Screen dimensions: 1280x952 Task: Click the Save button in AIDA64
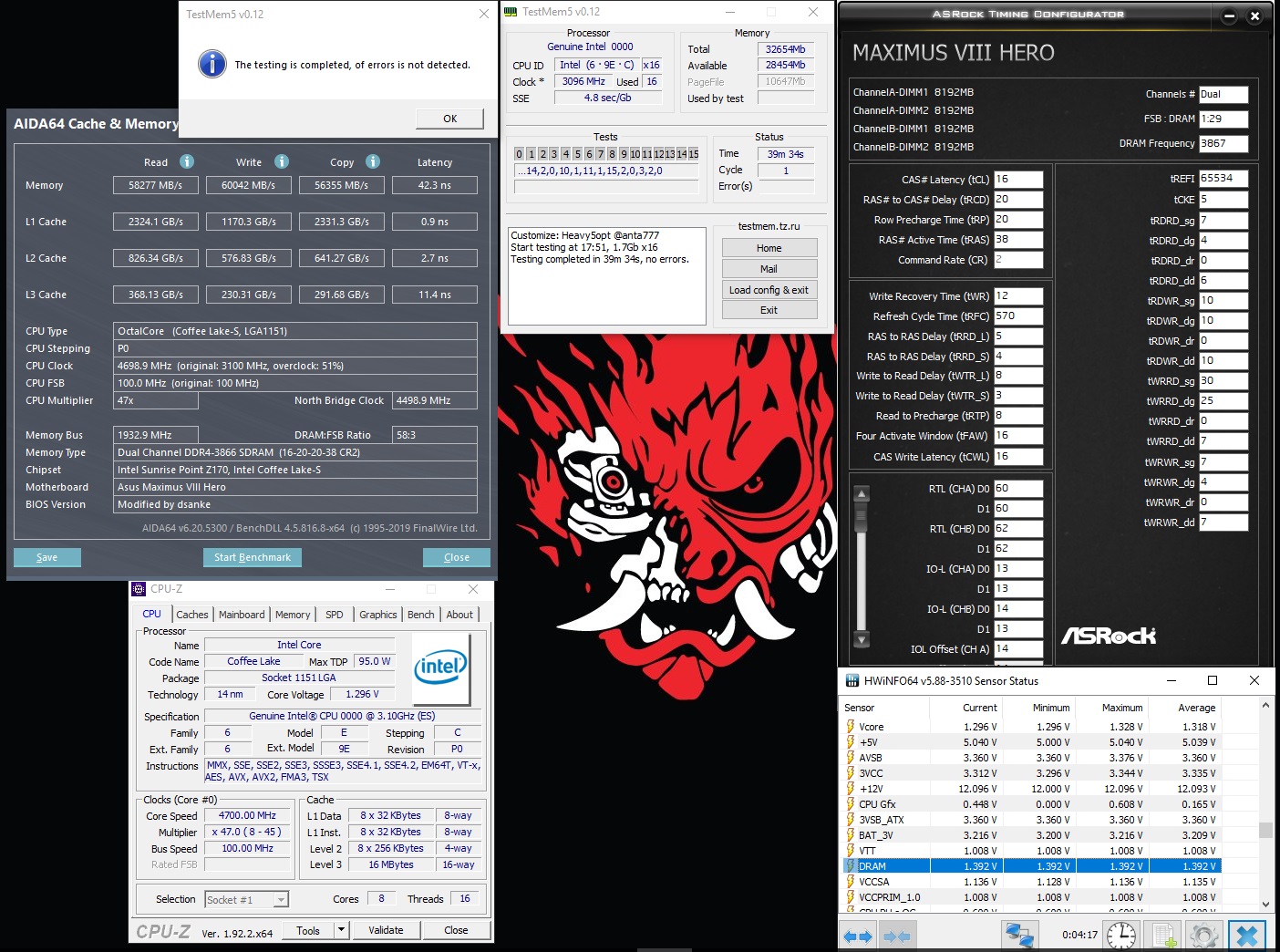pyautogui.click(x=47, y=557)
